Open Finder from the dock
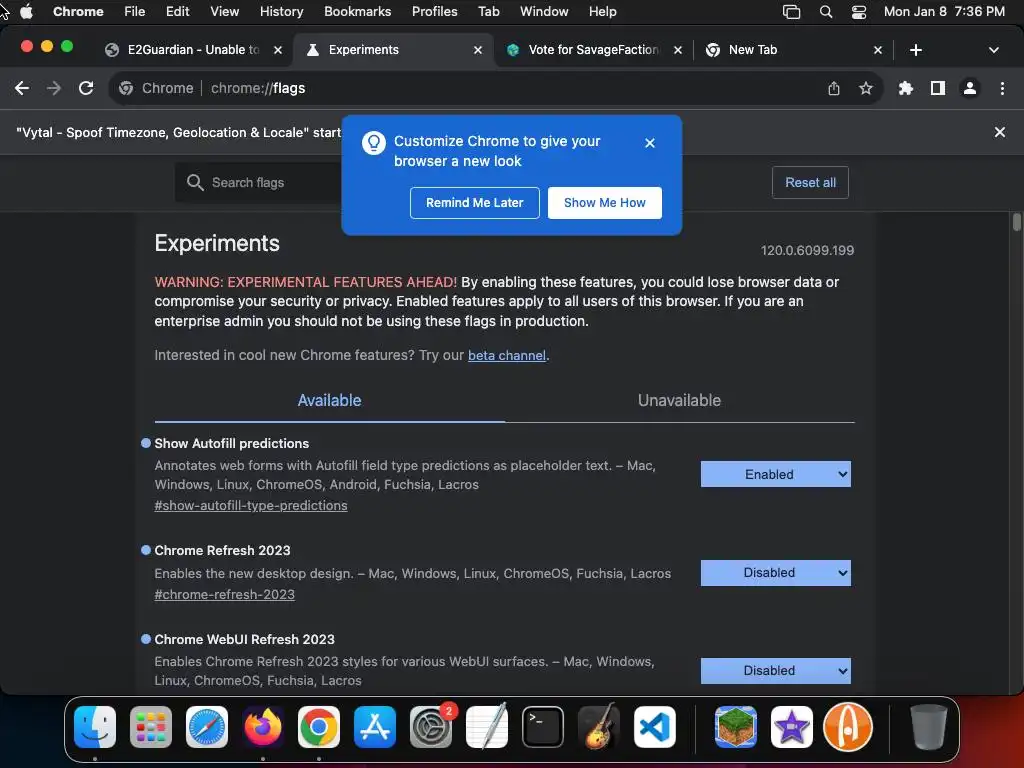This screenshot has width=1024, height=768. tap(95, 727)
